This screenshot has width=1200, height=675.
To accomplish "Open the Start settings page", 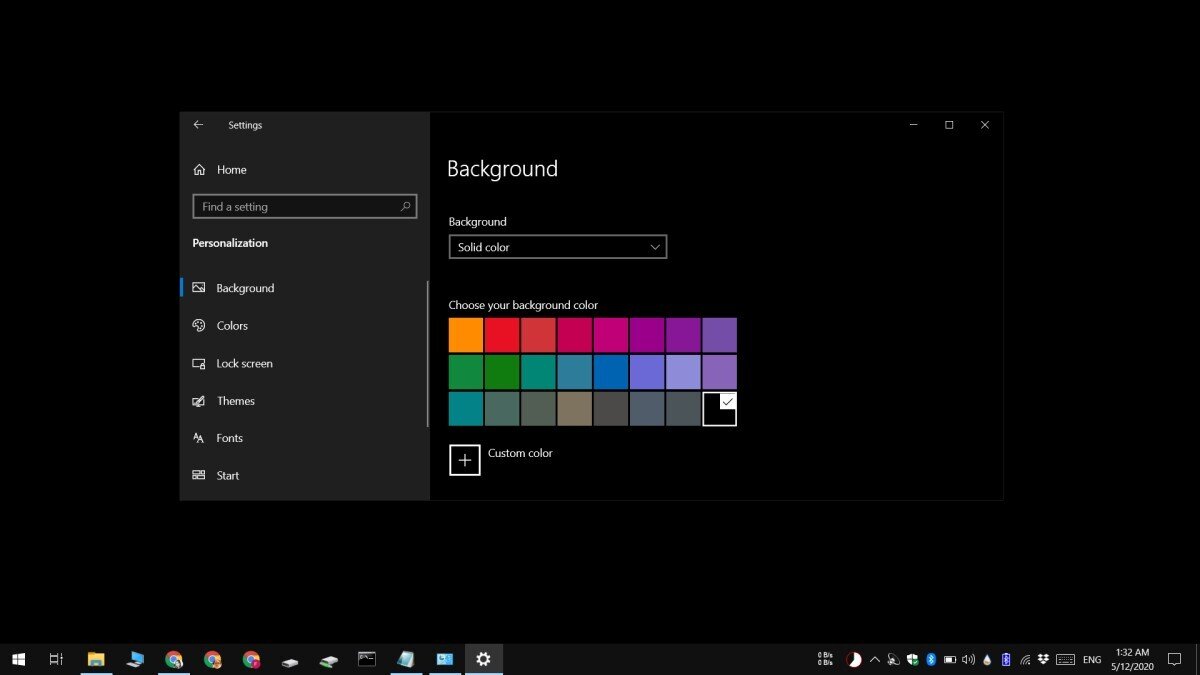I will tap(227, 476).
